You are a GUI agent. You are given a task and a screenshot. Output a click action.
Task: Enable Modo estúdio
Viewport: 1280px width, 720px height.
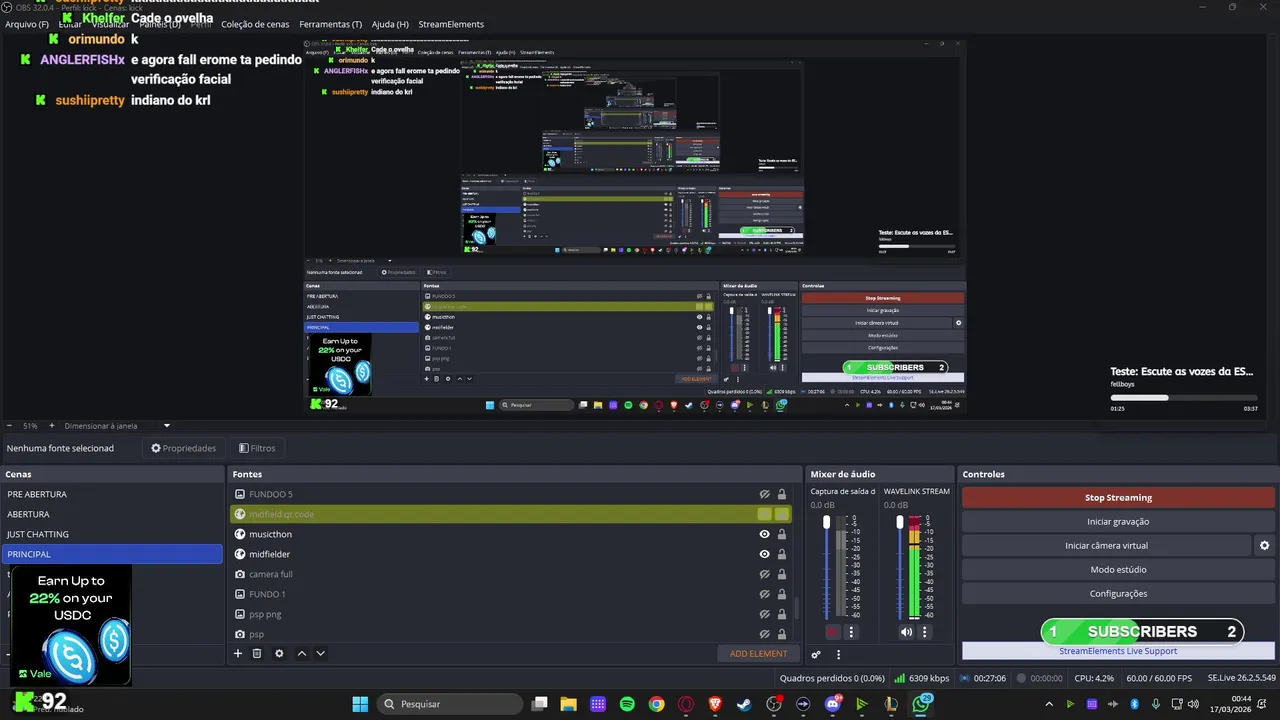click(x=1118, y=570)
